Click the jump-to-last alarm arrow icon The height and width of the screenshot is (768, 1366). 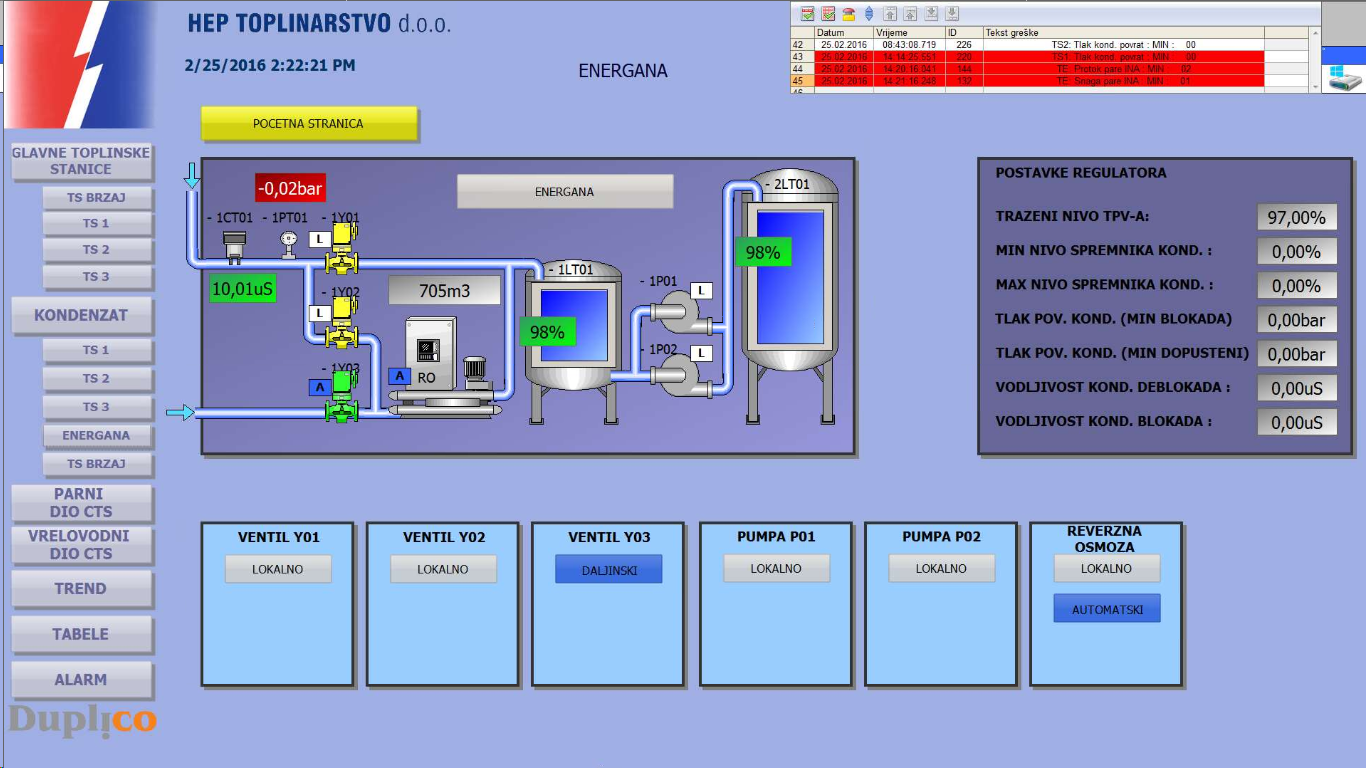point(952,14)
